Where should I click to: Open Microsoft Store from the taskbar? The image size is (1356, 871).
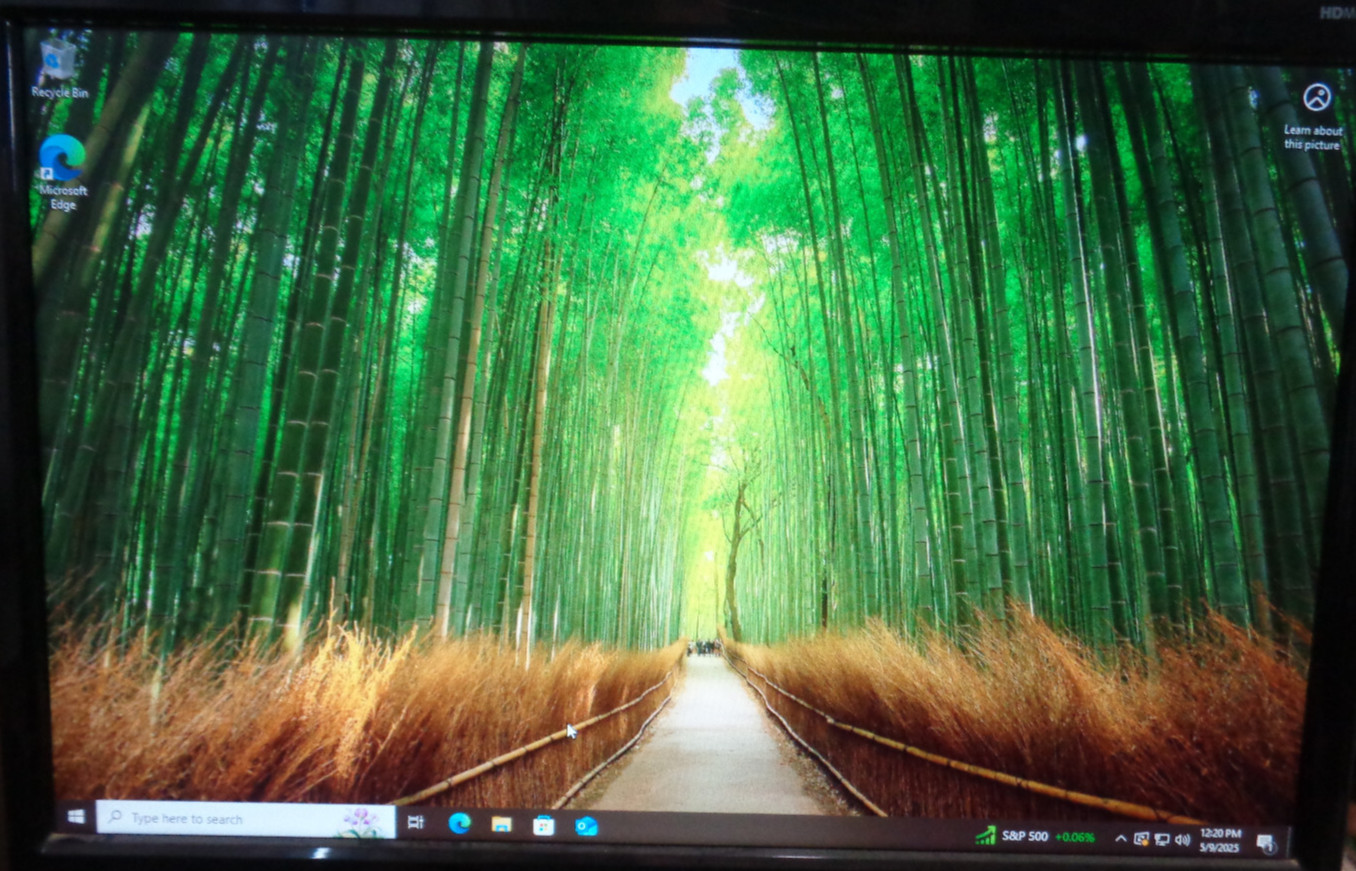[544, 825]
